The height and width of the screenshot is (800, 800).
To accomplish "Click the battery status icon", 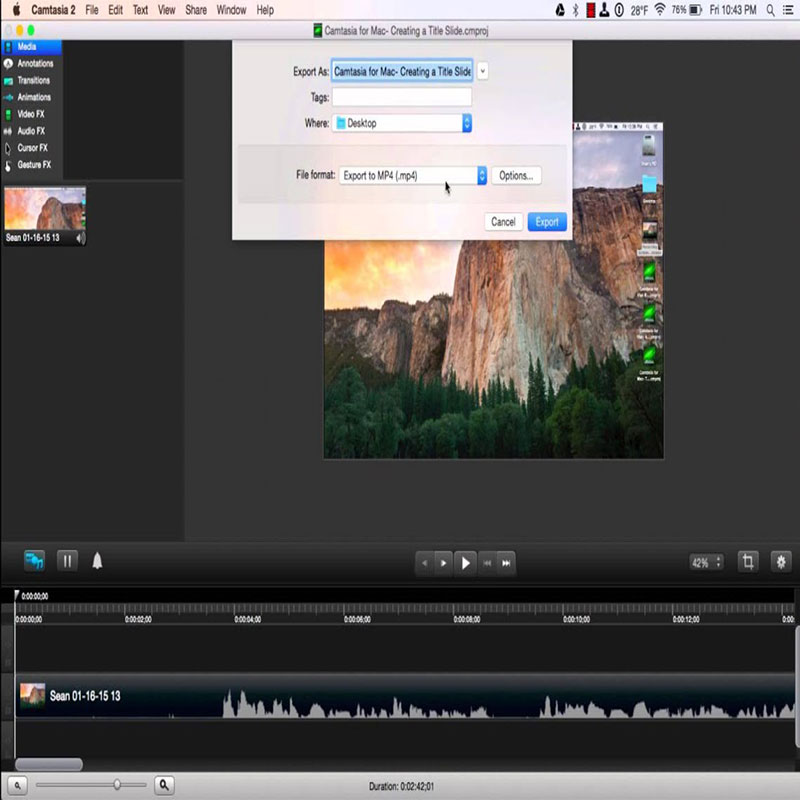I will (x=696, y=10).
